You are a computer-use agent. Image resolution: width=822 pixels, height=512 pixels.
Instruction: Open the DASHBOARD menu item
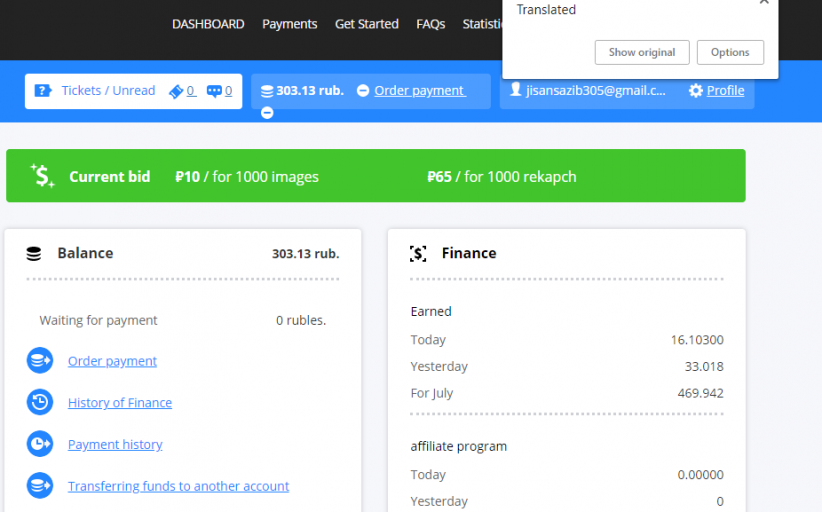coord(208,24)
